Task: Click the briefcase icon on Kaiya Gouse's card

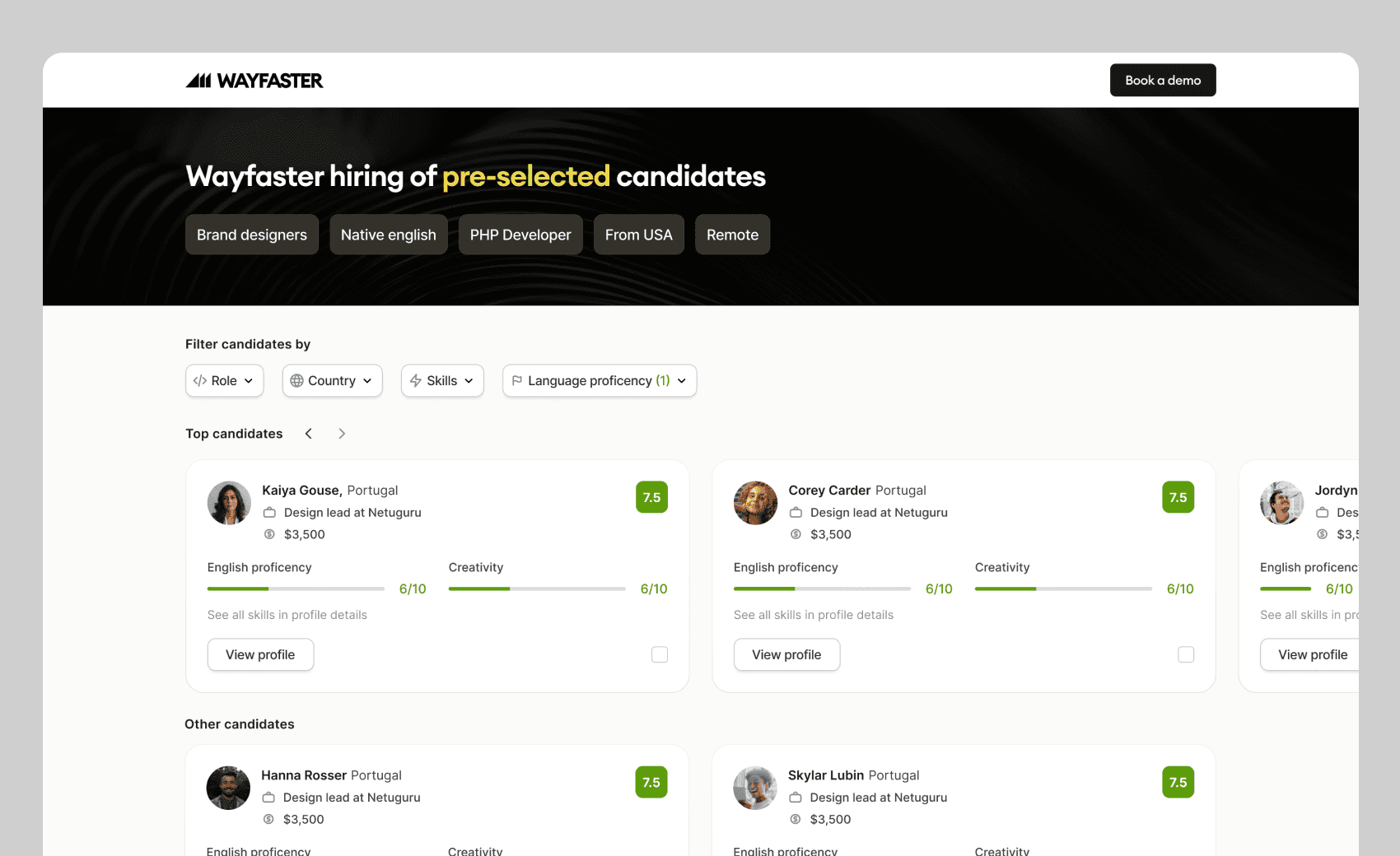Action: pos(269,512)
